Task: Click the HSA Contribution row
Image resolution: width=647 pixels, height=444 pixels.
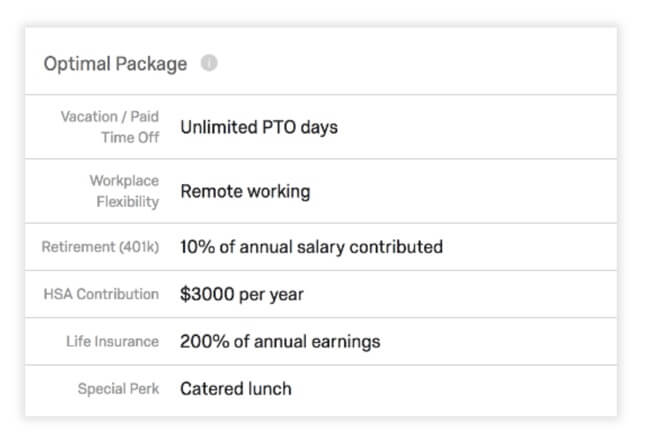Action: [x=321, y=294]
